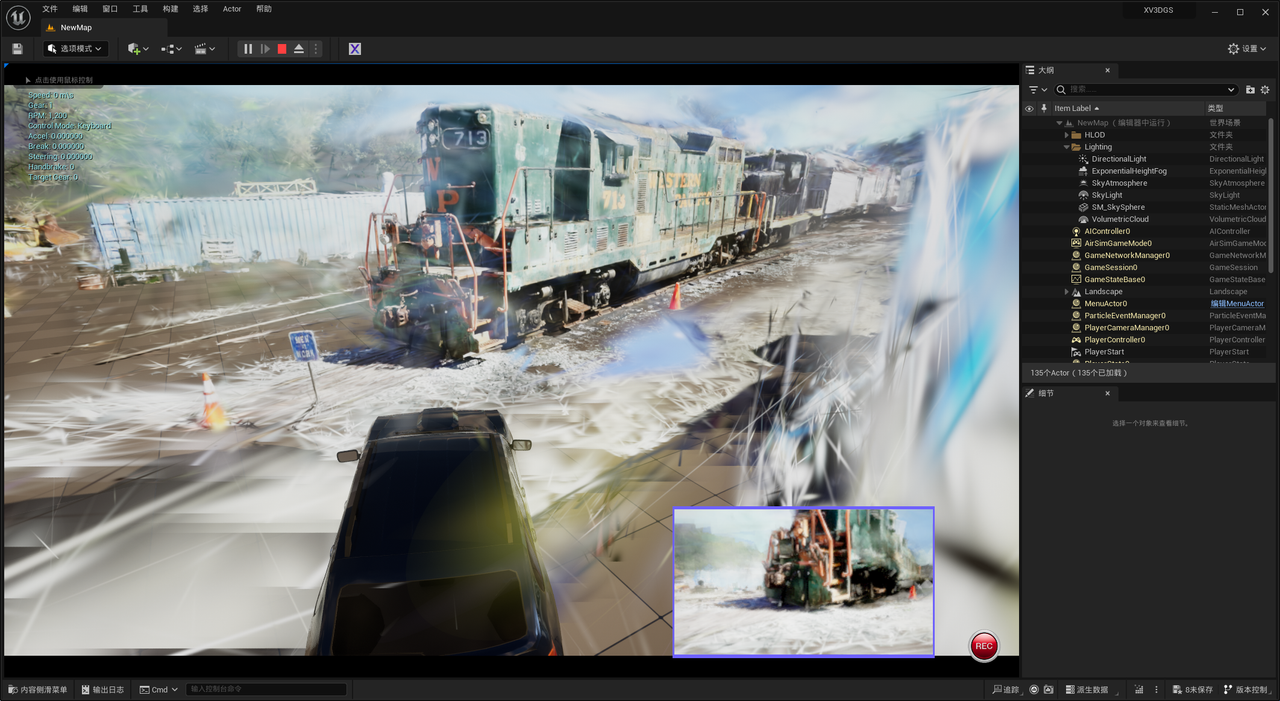The height and width of the screenshot is (701, 1280).
Task: Select the PlayerController0 gamepad icon
Action: coord(1076,339)
